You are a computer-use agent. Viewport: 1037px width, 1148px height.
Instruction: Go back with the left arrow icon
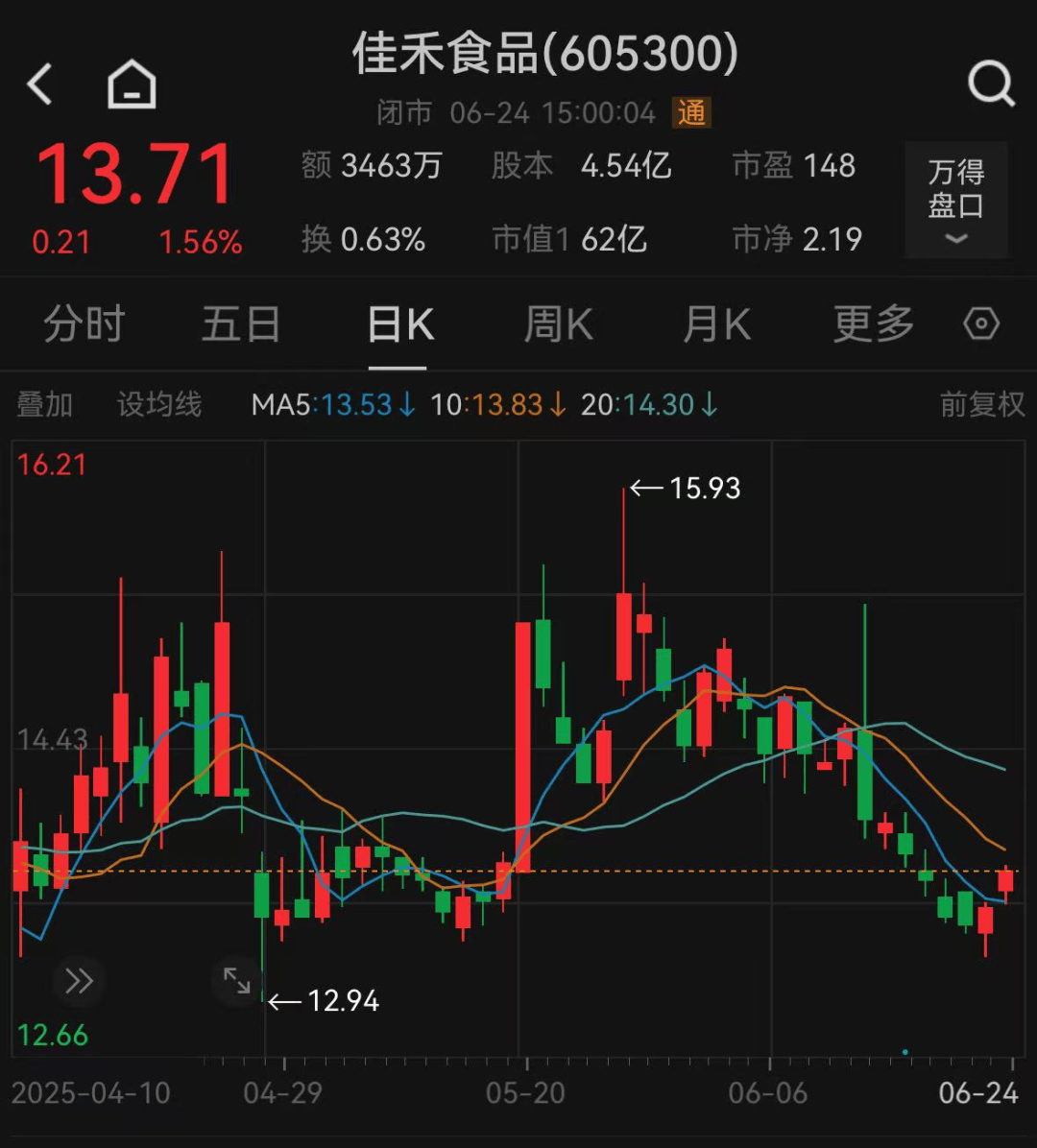39,84
